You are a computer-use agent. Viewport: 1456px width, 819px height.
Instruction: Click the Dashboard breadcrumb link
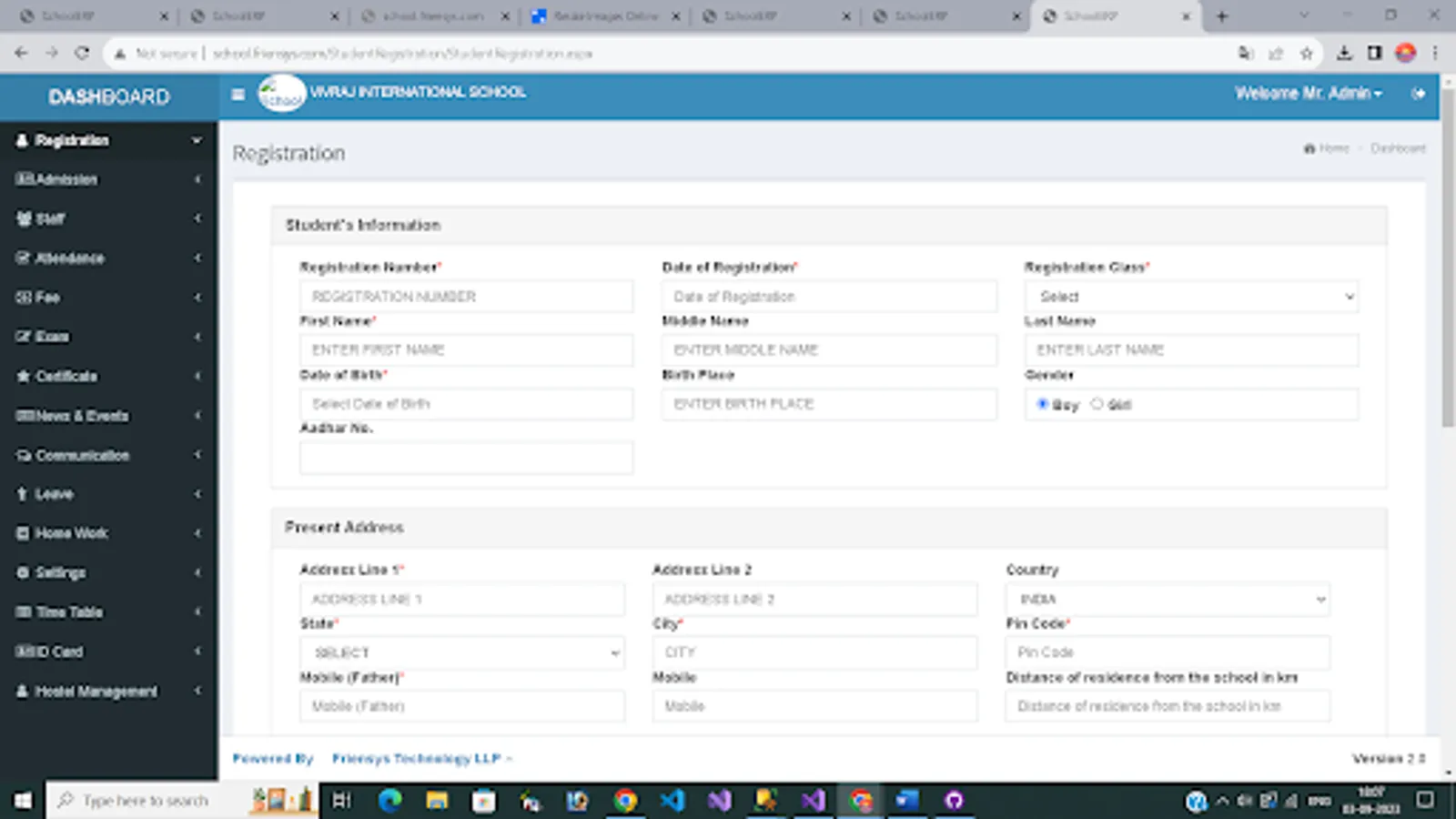click(x=1398, y=148)
